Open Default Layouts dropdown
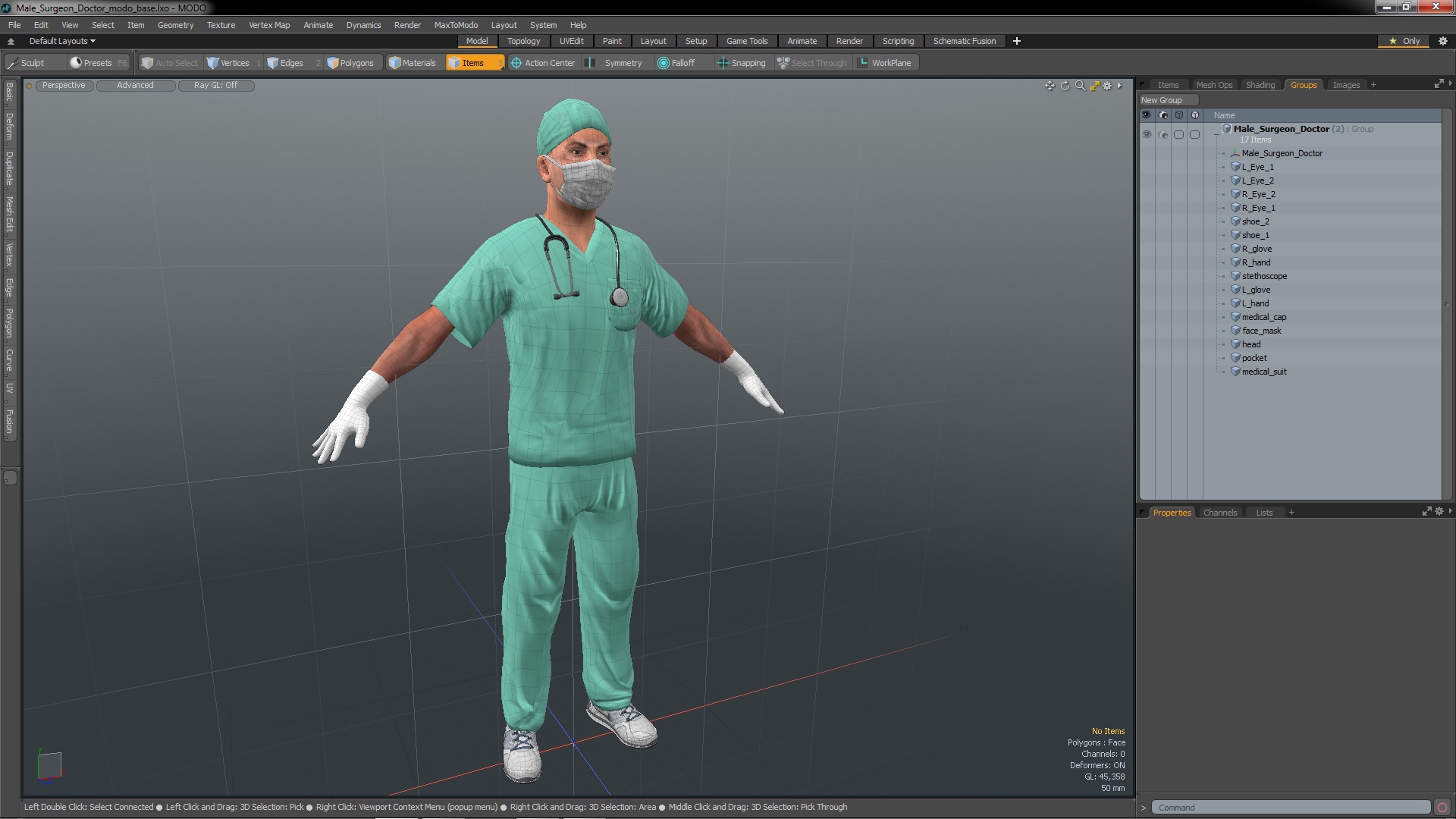Image resolution: width=1456 pixels, height=819 pixels. click(62, 41)
